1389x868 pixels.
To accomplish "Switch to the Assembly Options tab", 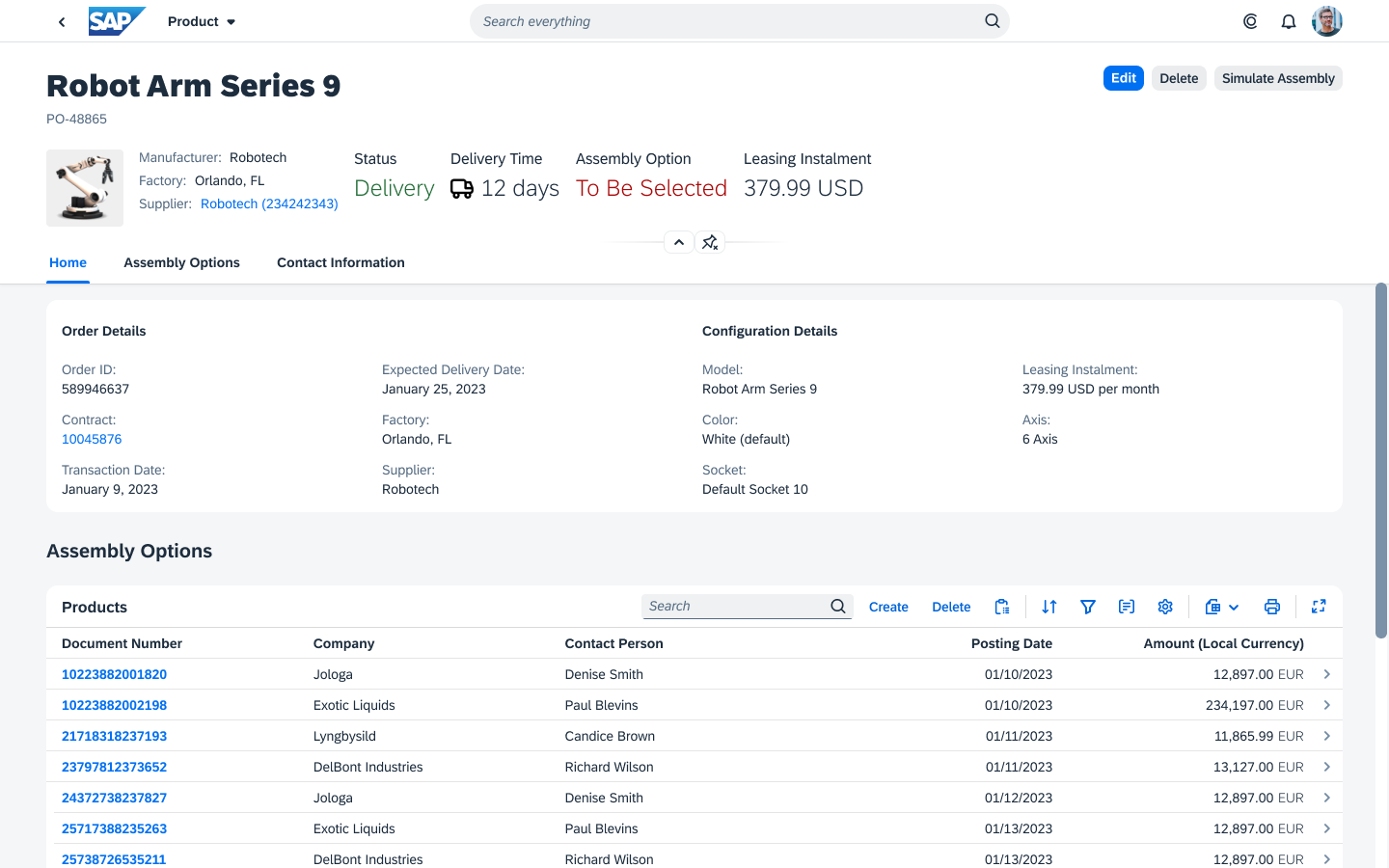I will pyautogui.click(x=181, y=262).
